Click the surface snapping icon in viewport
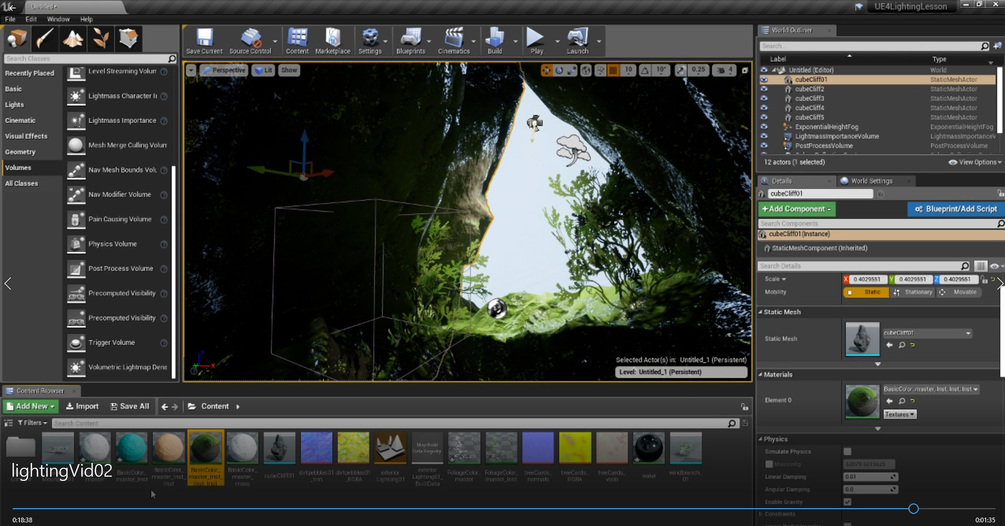The width and height of the screenshot is (1005, 526). pos(601,70)
